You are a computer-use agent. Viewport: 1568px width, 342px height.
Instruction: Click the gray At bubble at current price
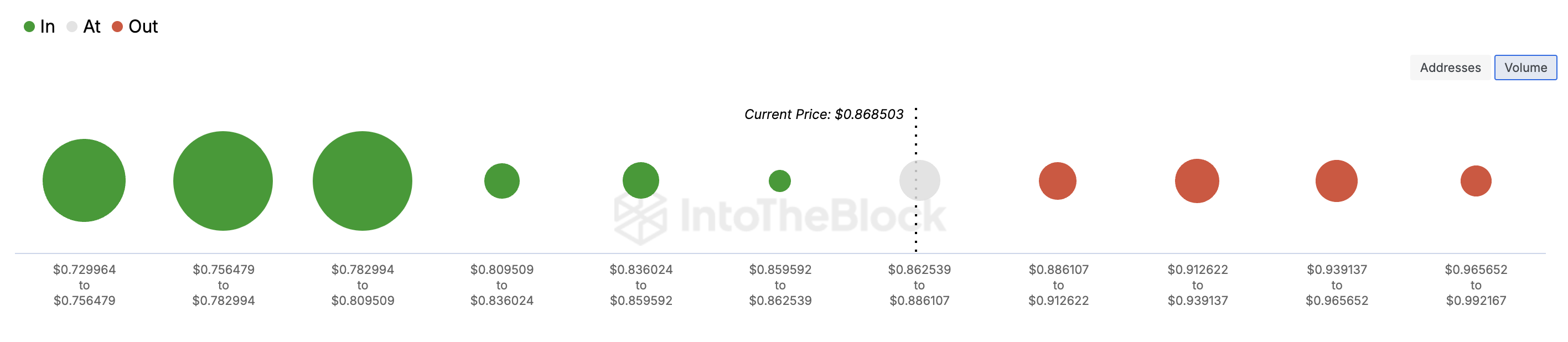click(x=920, y=181)
